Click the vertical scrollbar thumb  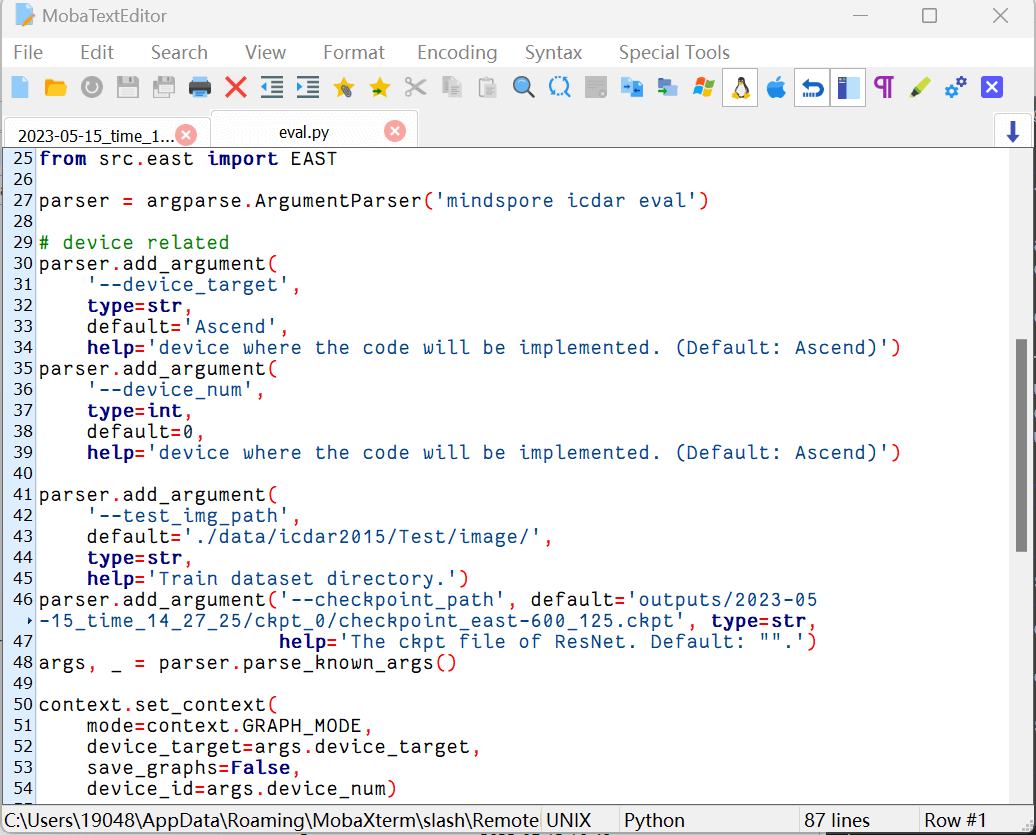click(1021, 445)
